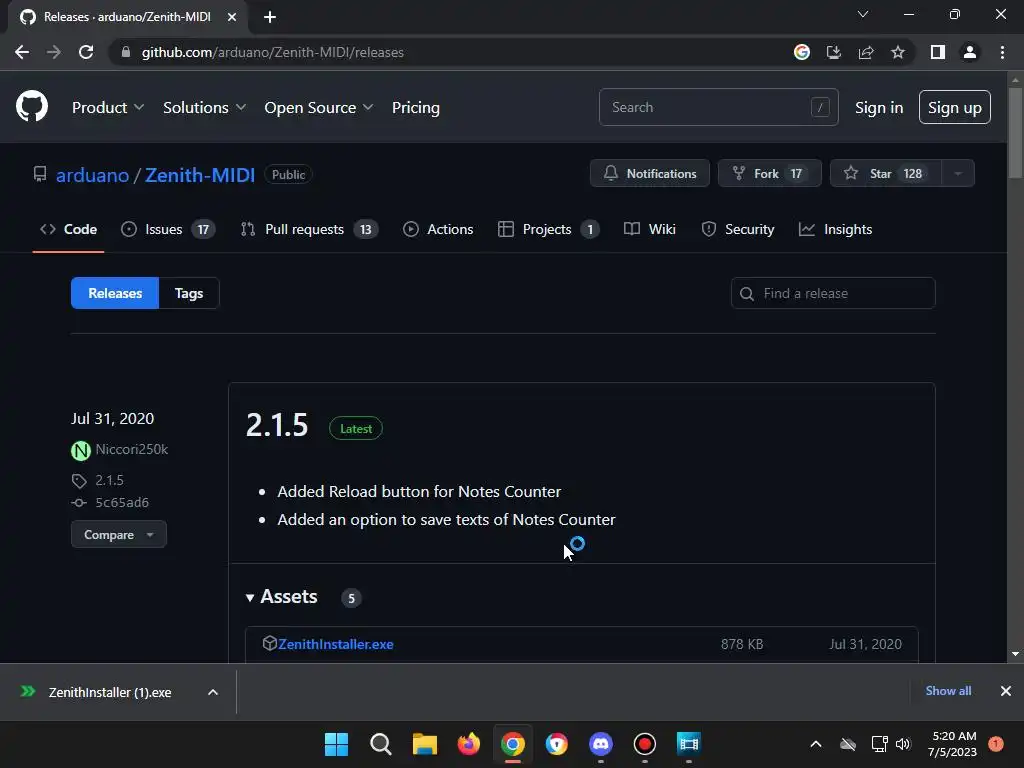Screen dimensions: 1024x768
Task: Focus the GitHub search field
Action: [718, 107]
